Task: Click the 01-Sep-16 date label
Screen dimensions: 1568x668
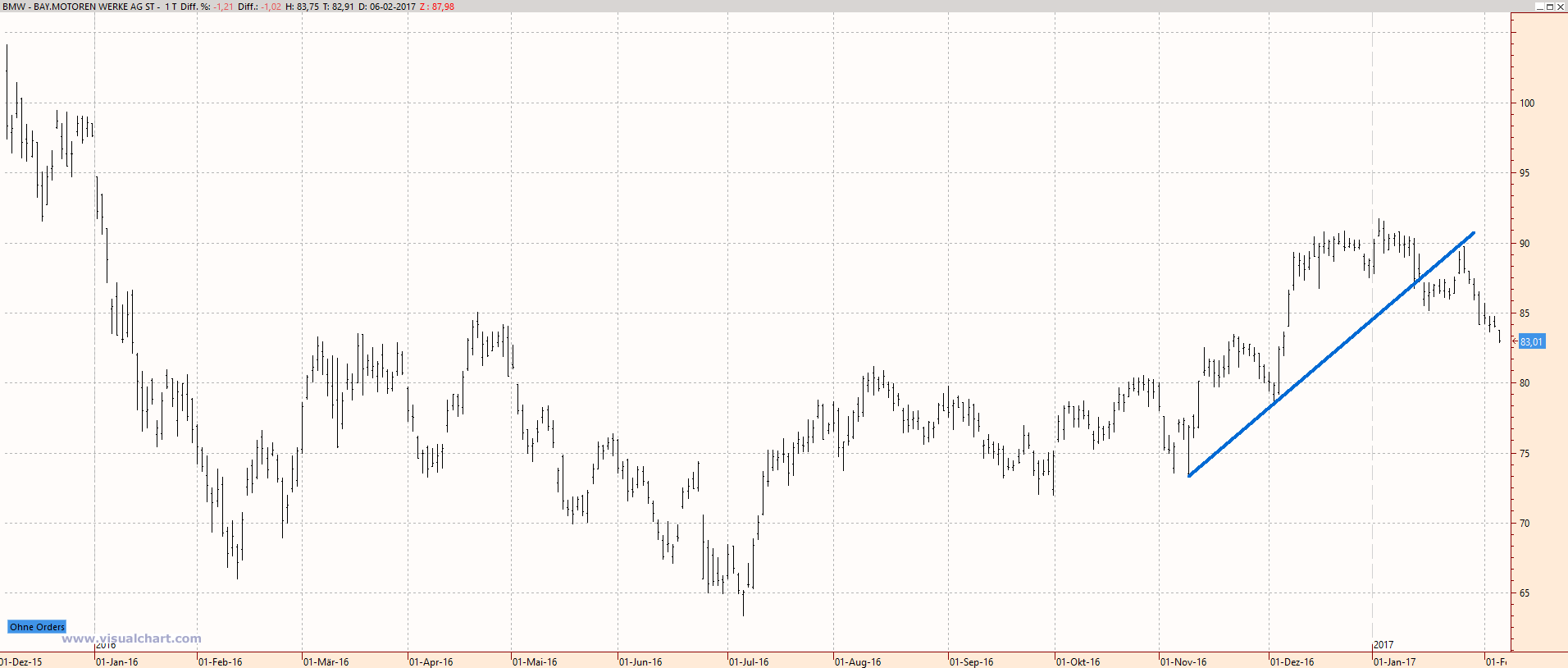Action: [972, 662]
